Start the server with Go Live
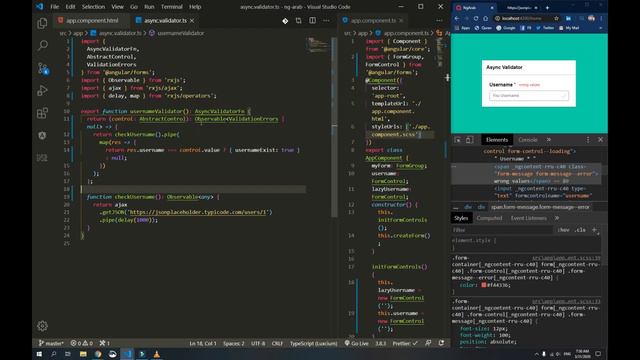 coord(356,343)
